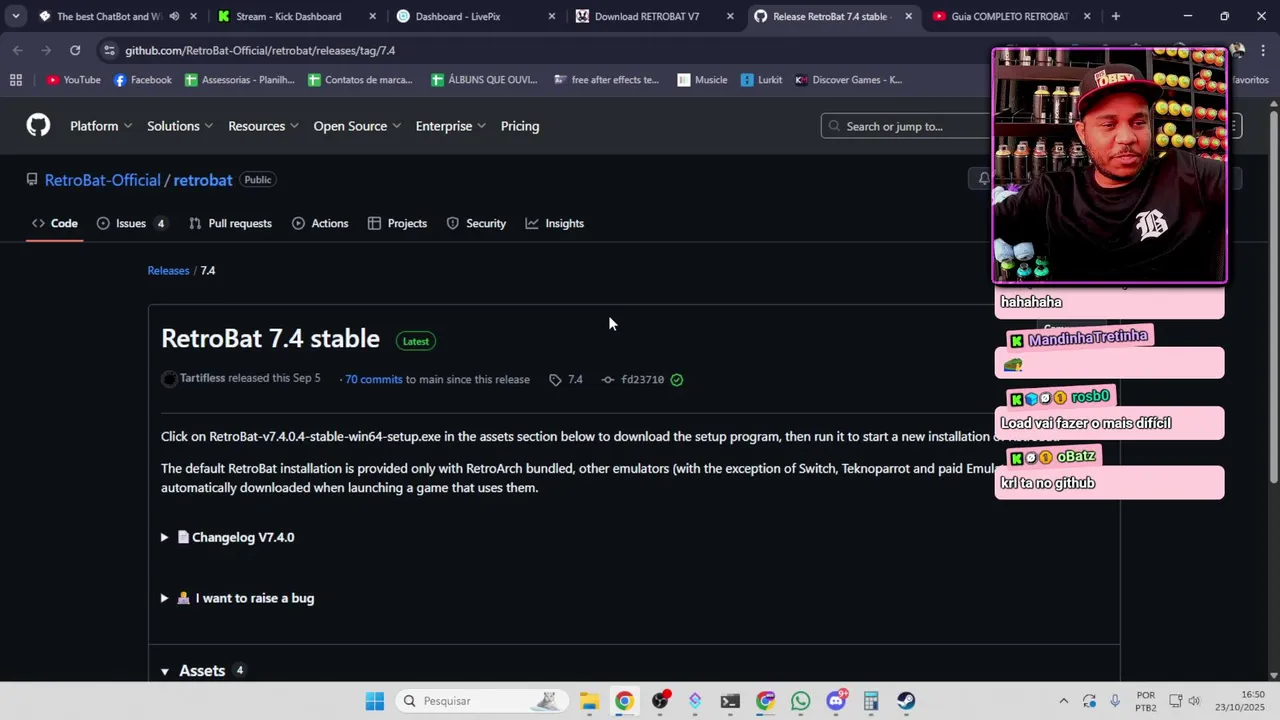Open File Explorer from taskbar
Viewport: 1280px width, 720px height.
589,701
